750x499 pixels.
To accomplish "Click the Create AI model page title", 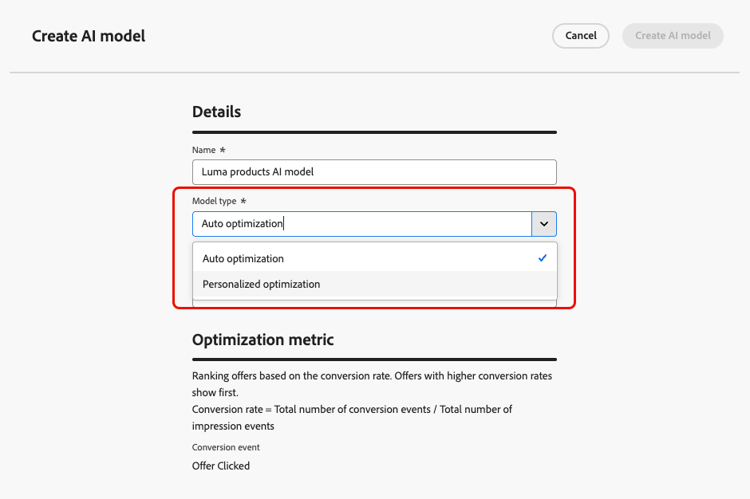I will [x=88, y=36].
